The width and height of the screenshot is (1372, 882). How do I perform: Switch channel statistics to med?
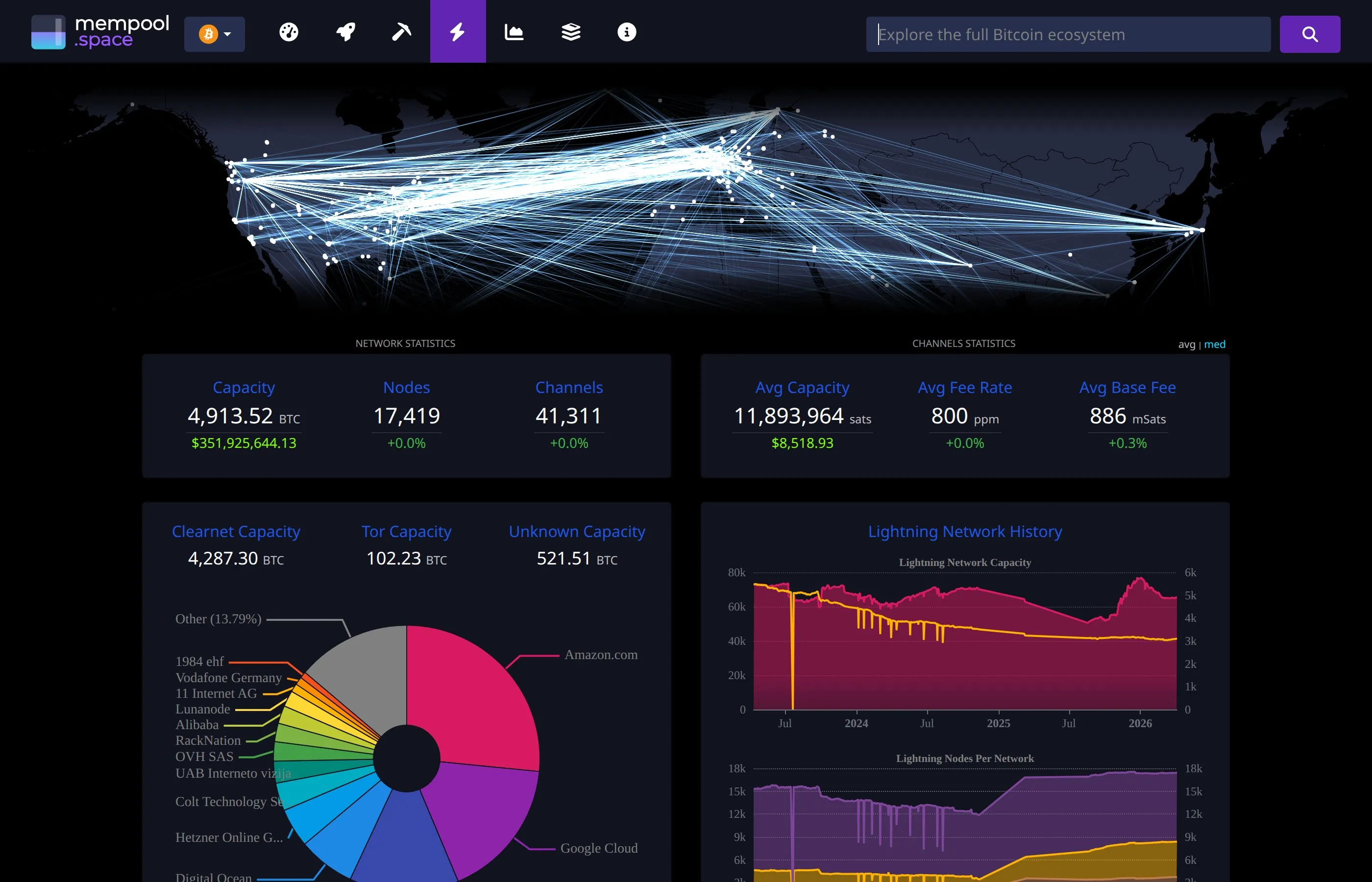coord(1215,344)
